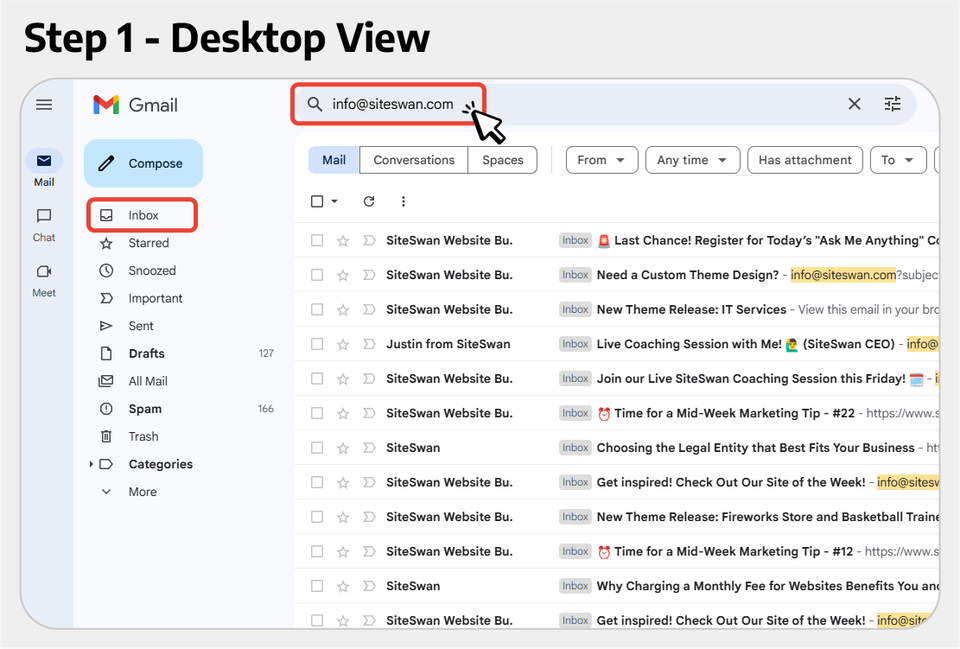Screen dimensions: 960x649
Task: Tick the select-all checkbox
Action: [x=317, y=201]
